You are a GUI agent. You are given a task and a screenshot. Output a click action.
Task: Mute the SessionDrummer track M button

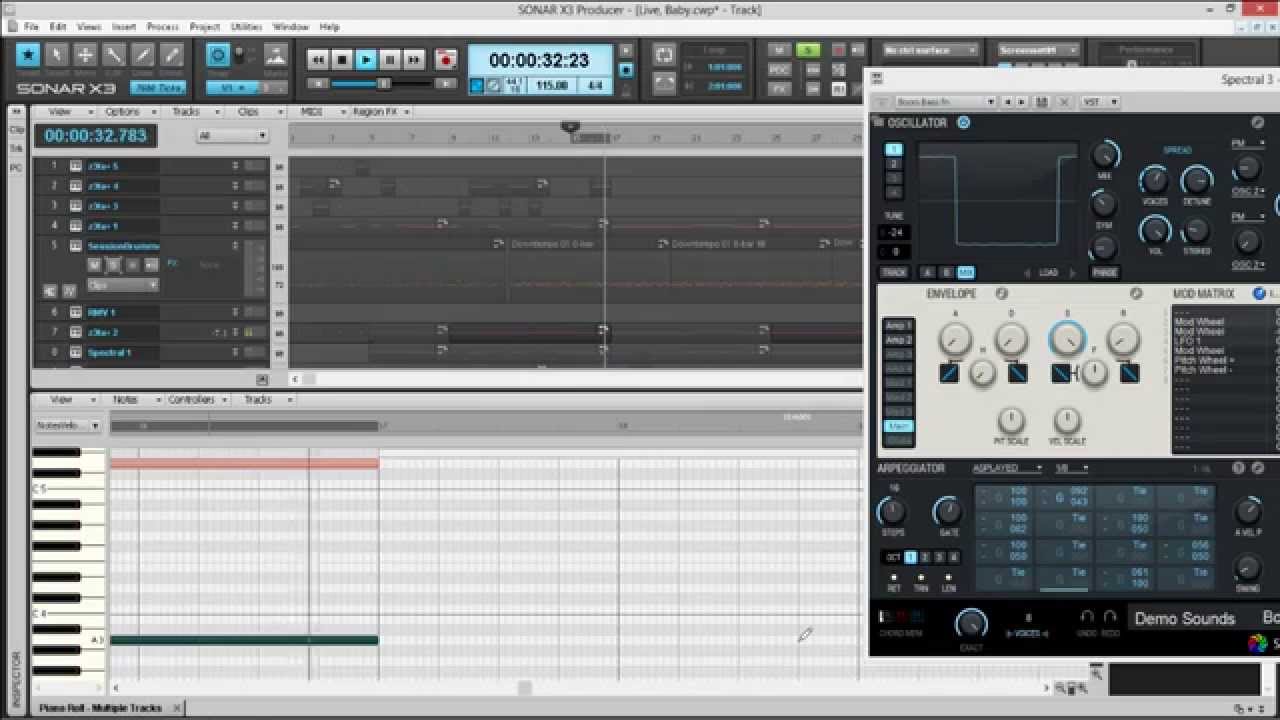pos(95,265)
